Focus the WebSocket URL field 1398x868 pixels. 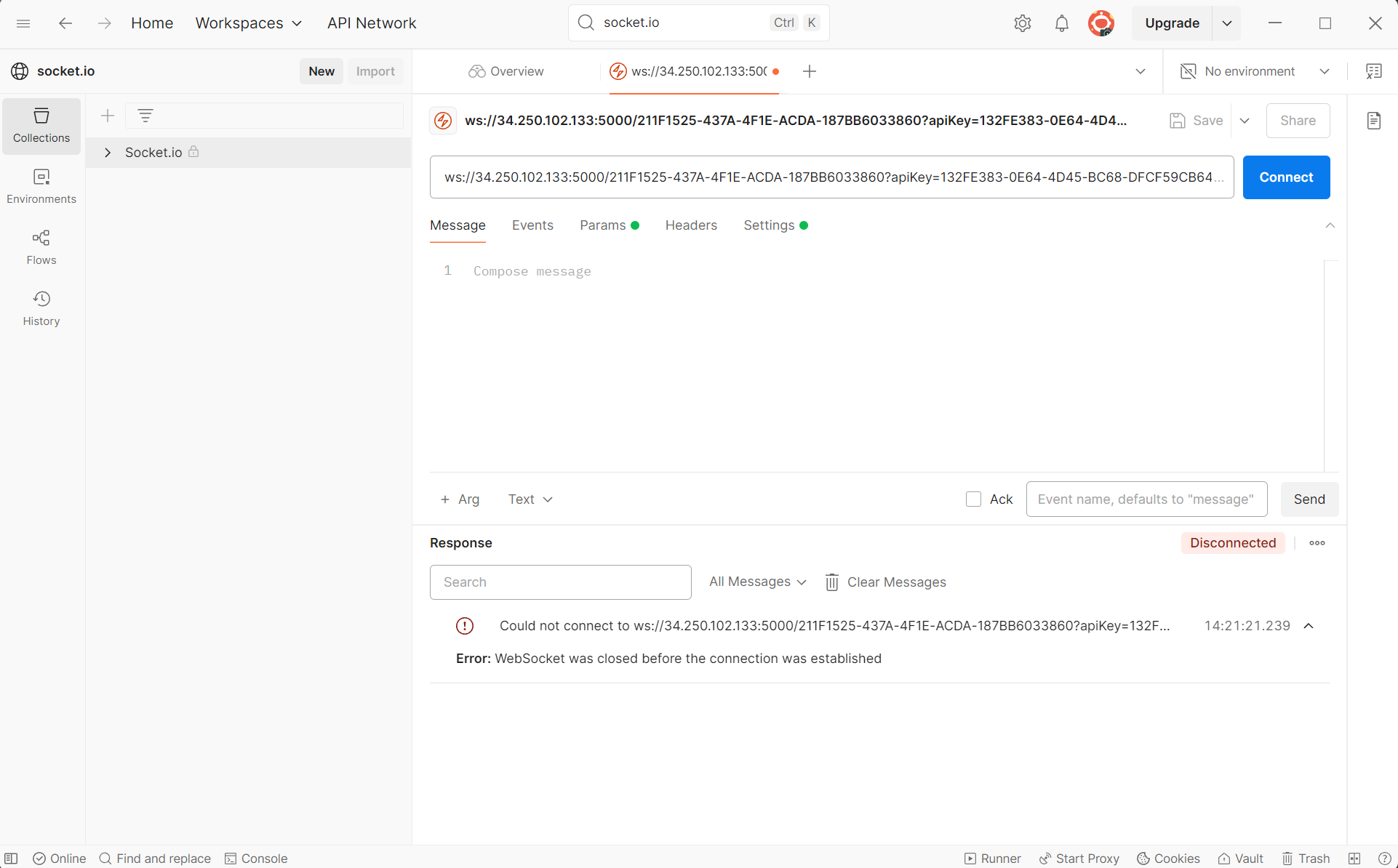coord(831,177)
